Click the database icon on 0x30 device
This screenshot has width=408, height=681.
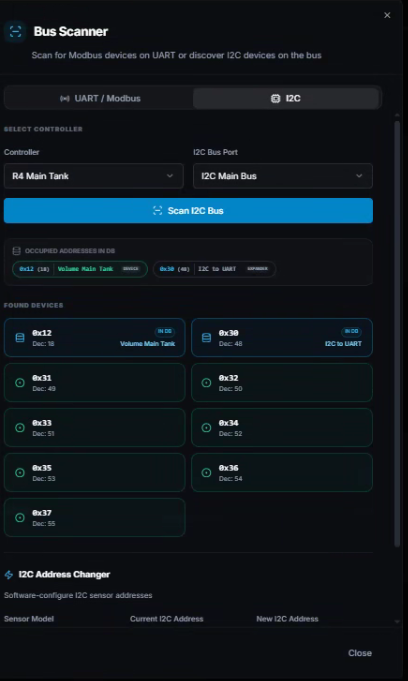206,338
